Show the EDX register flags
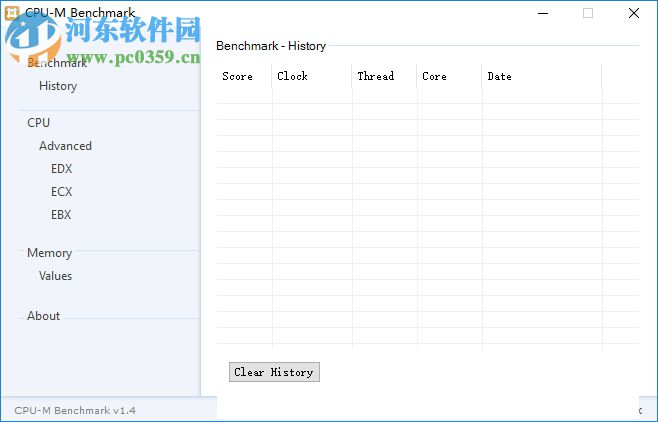The image size is (658, 422). tap(62, 169)
